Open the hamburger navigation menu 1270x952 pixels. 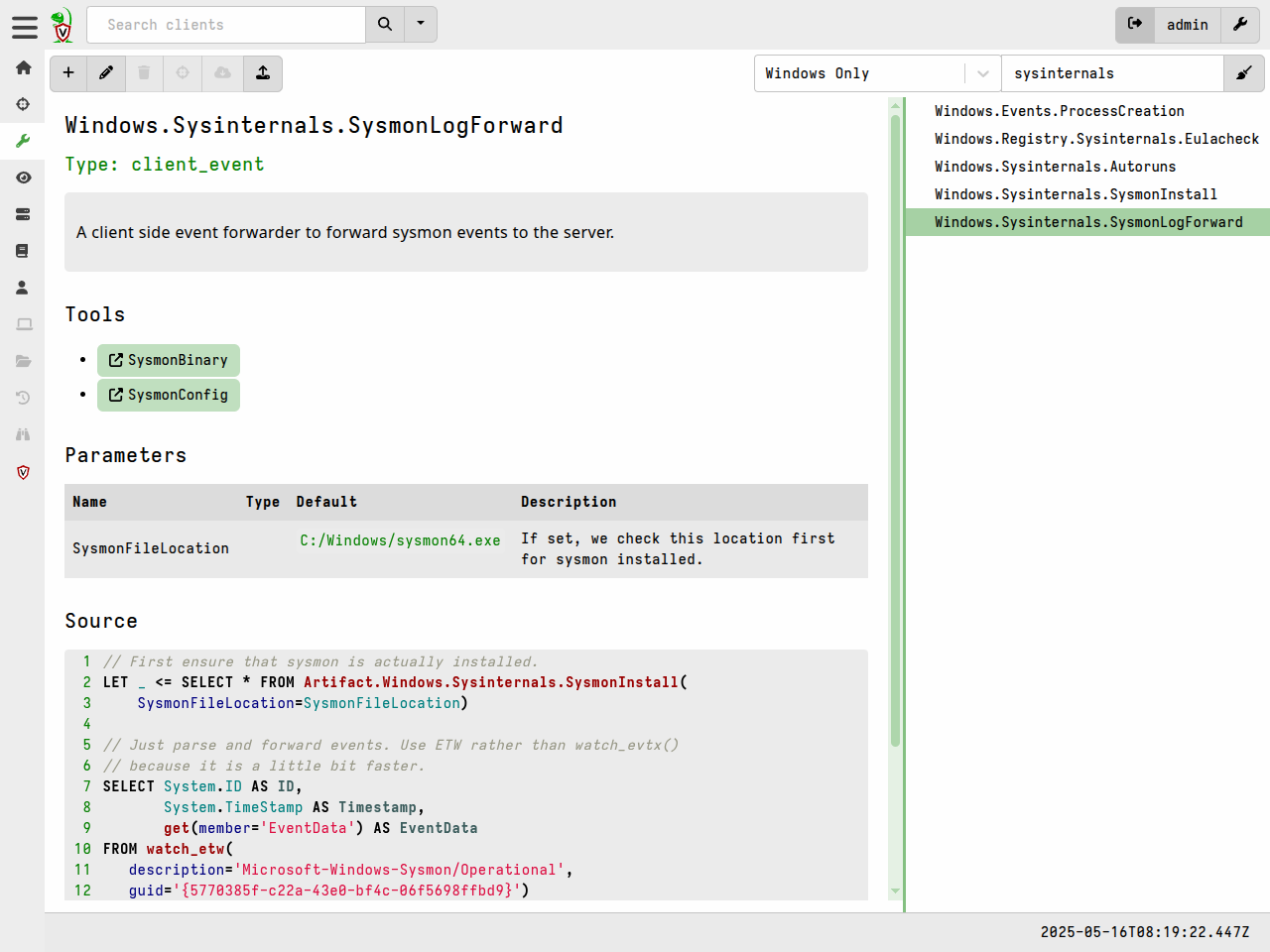tap(25, 27)
